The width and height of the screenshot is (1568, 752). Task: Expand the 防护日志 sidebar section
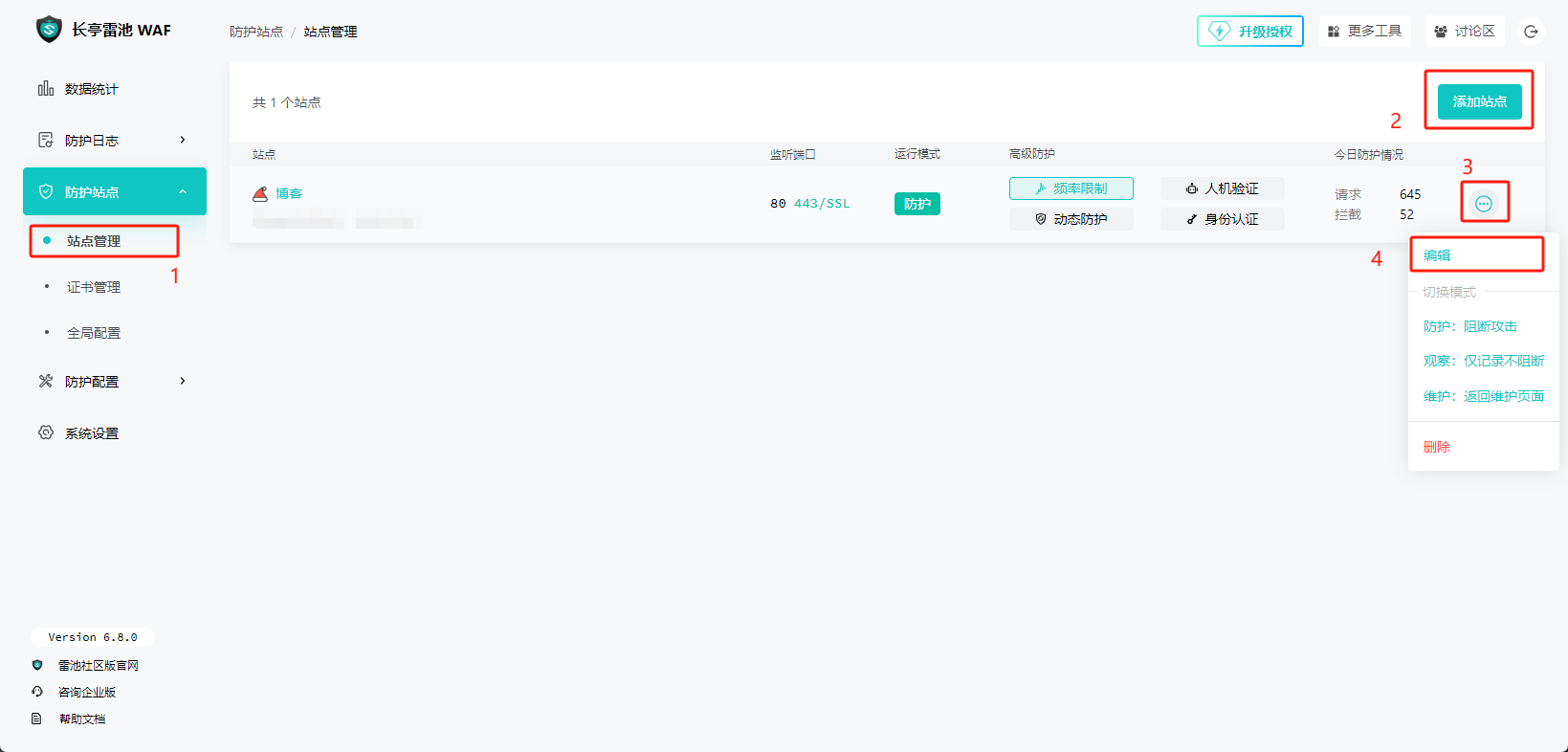[x=114, y=141]
